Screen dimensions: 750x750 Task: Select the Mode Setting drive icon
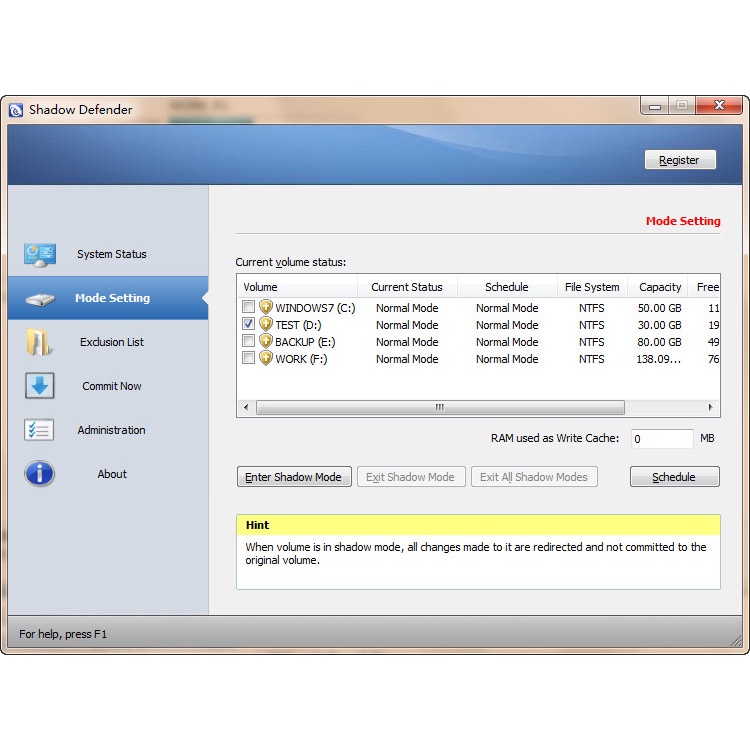coord(40,299)
